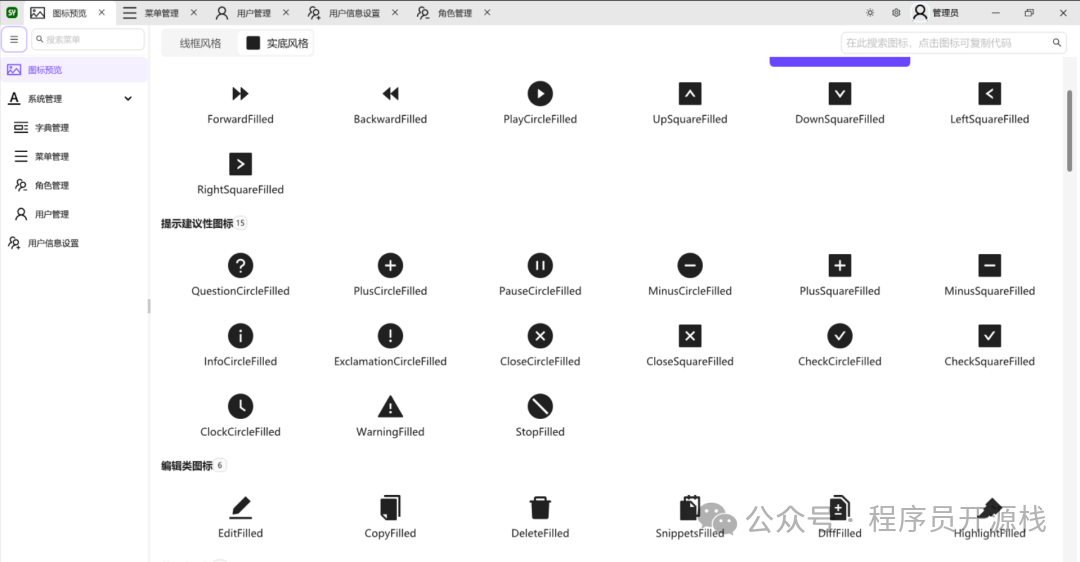This screenshot has width=1080, height=562.
Task: Switch to the 线框风格 outline style
Action: [200, 43]
